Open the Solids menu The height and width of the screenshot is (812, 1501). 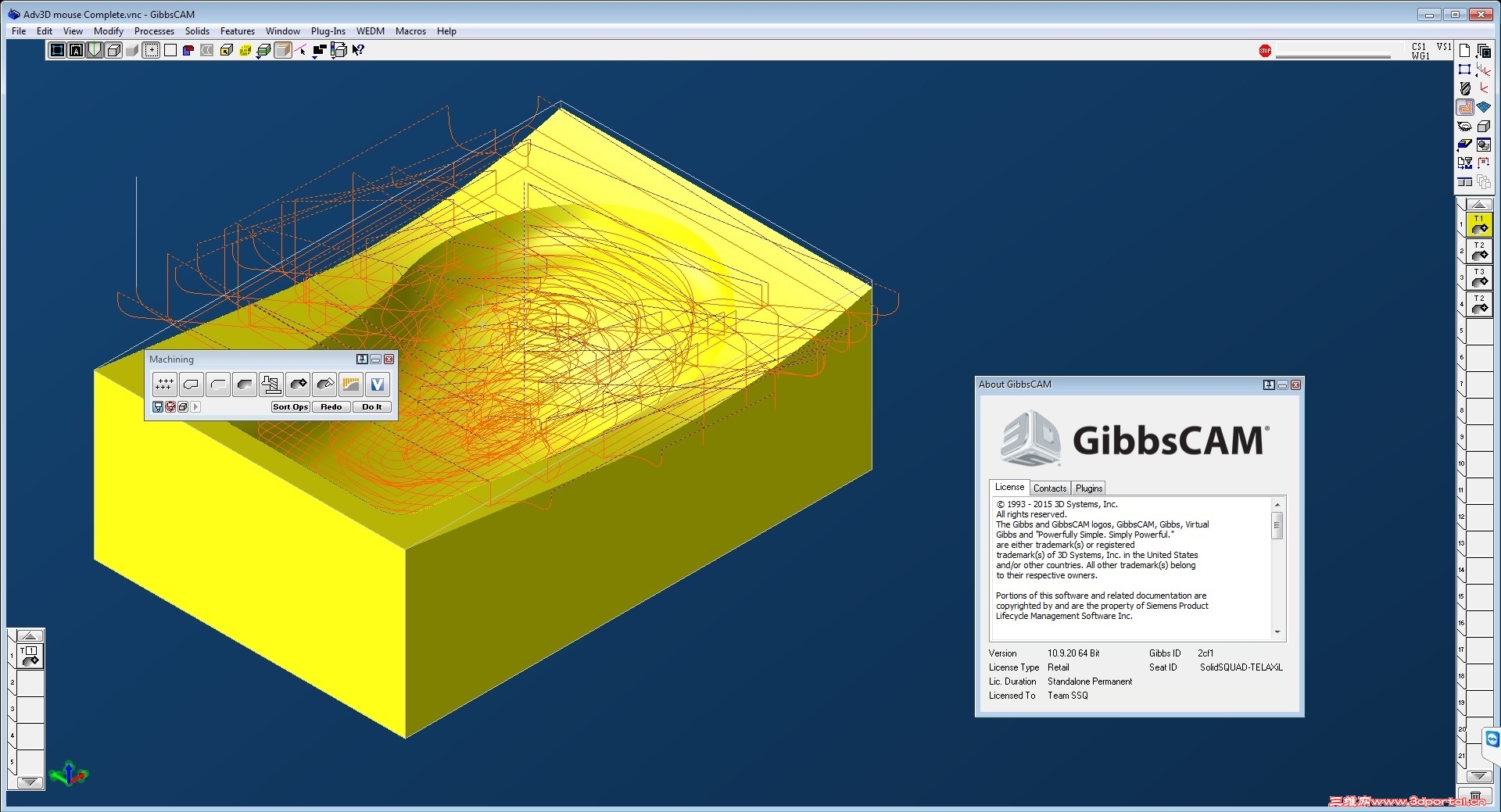[197, 31]
